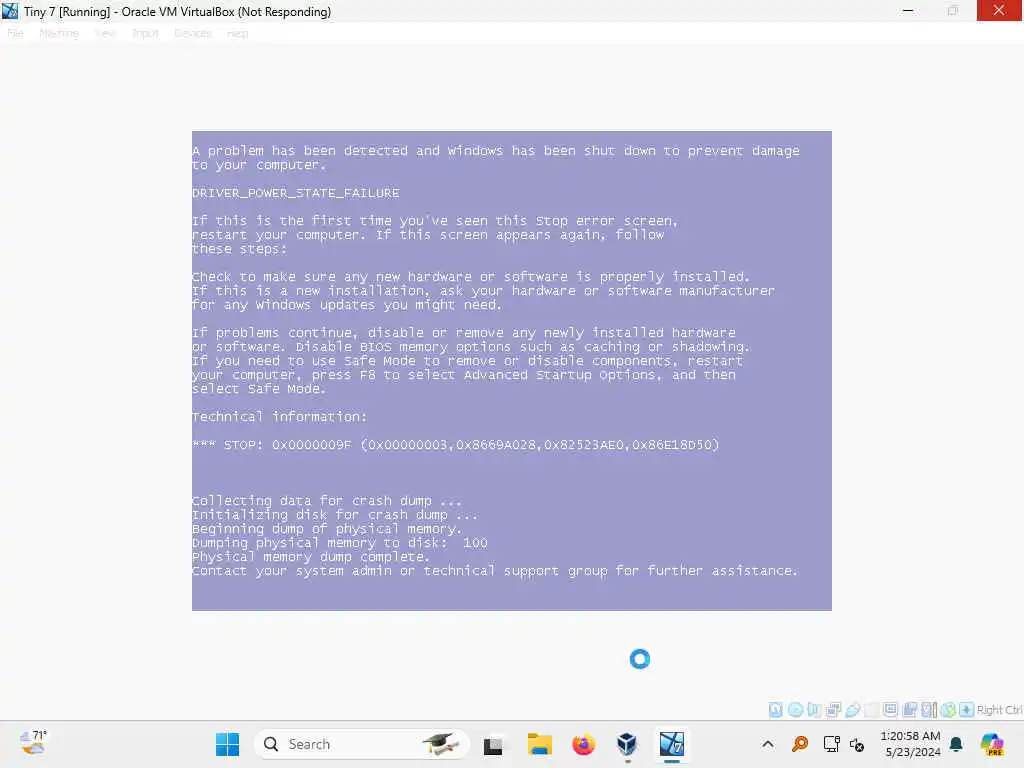
Task: Open File Explorer from the taskbar
Action: click(x=539, y=744)
